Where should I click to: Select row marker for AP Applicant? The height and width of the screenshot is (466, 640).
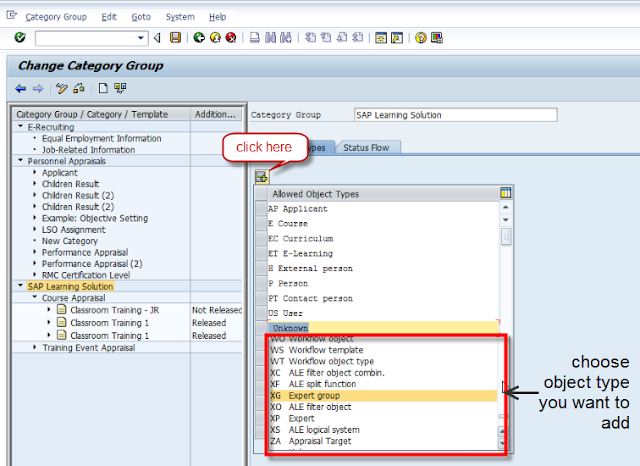coord(261,209)
